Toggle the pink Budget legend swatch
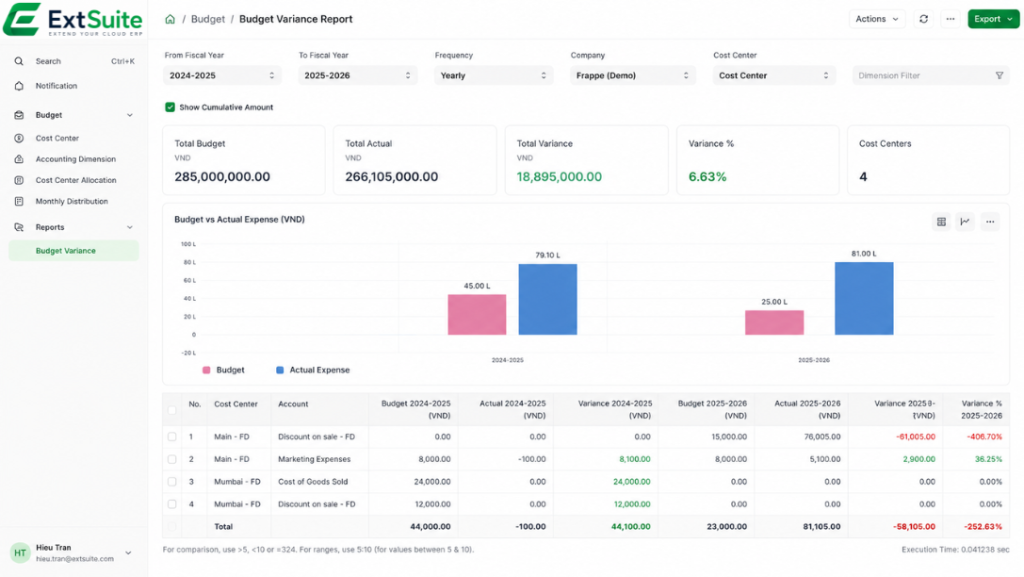The image size is (1024, 577). point(206,370)
